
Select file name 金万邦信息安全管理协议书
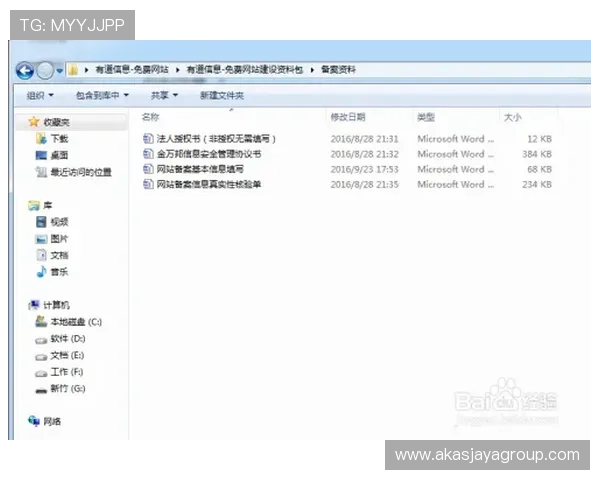pos(209,154)
